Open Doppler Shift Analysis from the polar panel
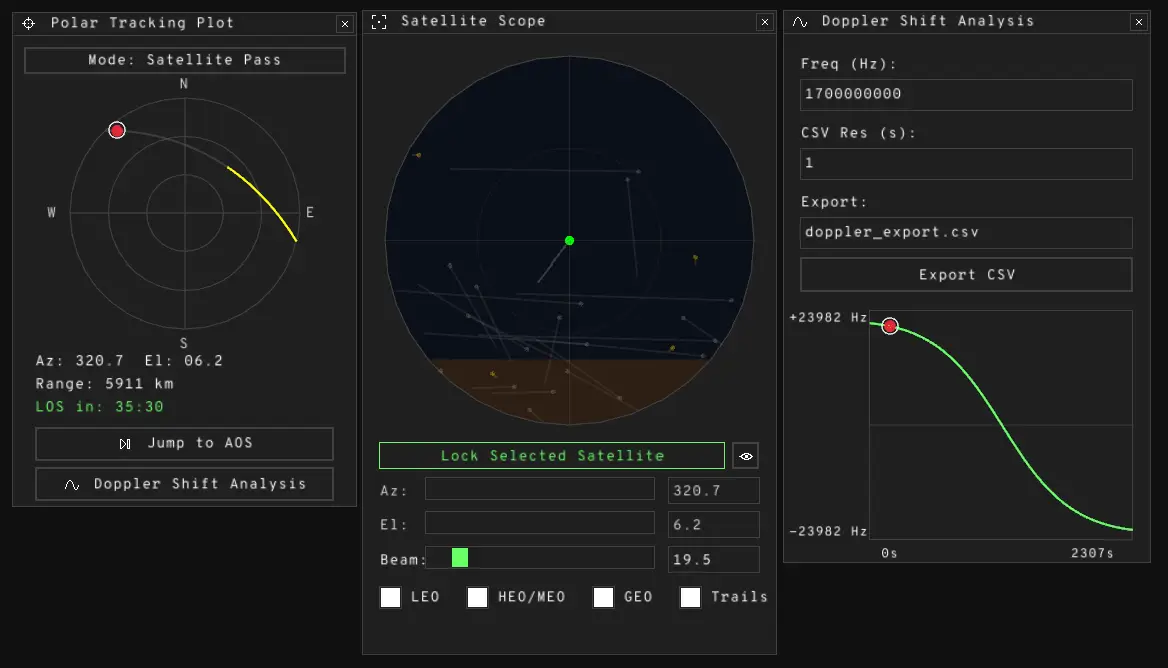This screenshot has width=1168, height=668. coord(184,484)
